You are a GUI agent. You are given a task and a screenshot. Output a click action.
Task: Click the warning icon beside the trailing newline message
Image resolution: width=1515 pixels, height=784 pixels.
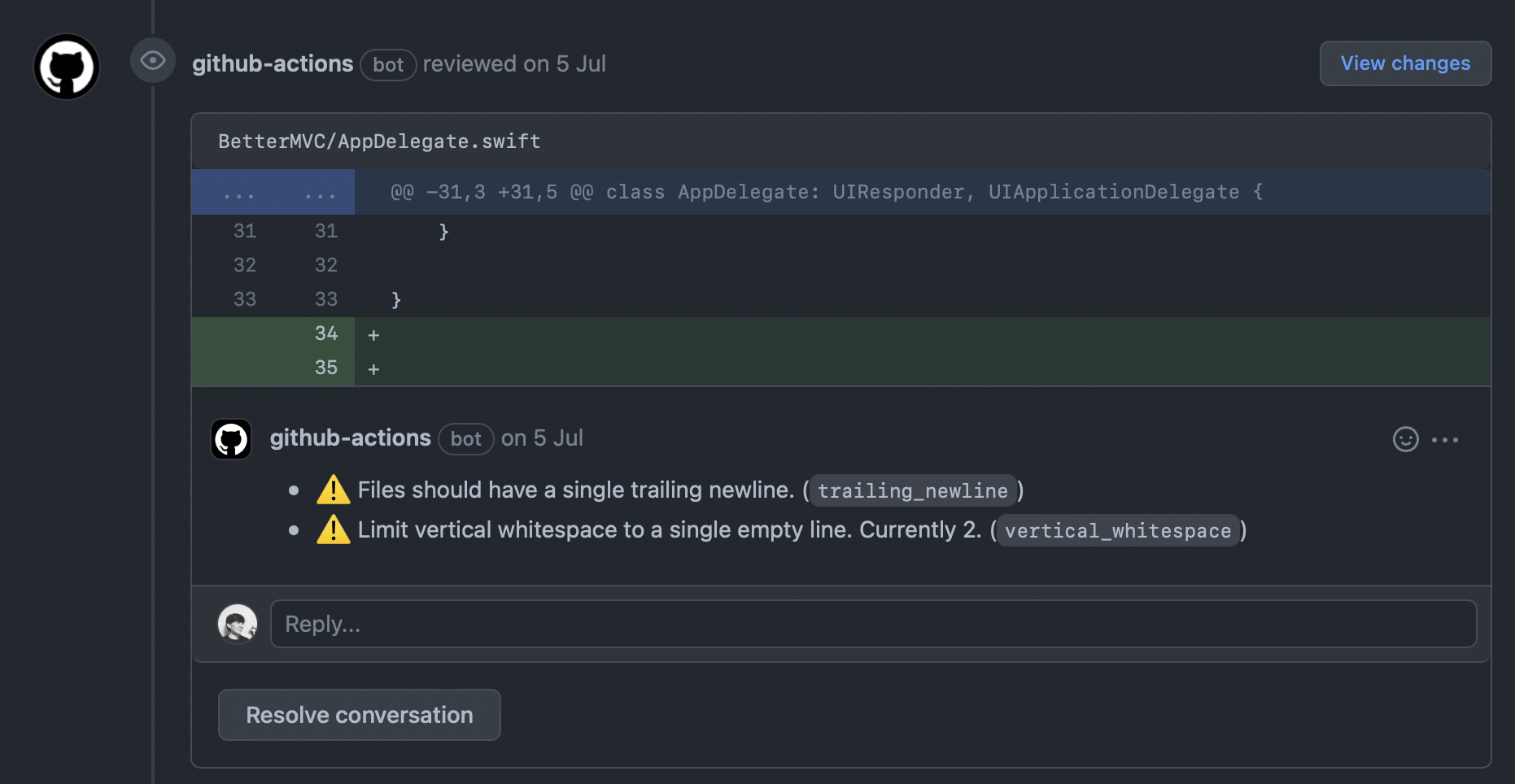tap(333, 490)
